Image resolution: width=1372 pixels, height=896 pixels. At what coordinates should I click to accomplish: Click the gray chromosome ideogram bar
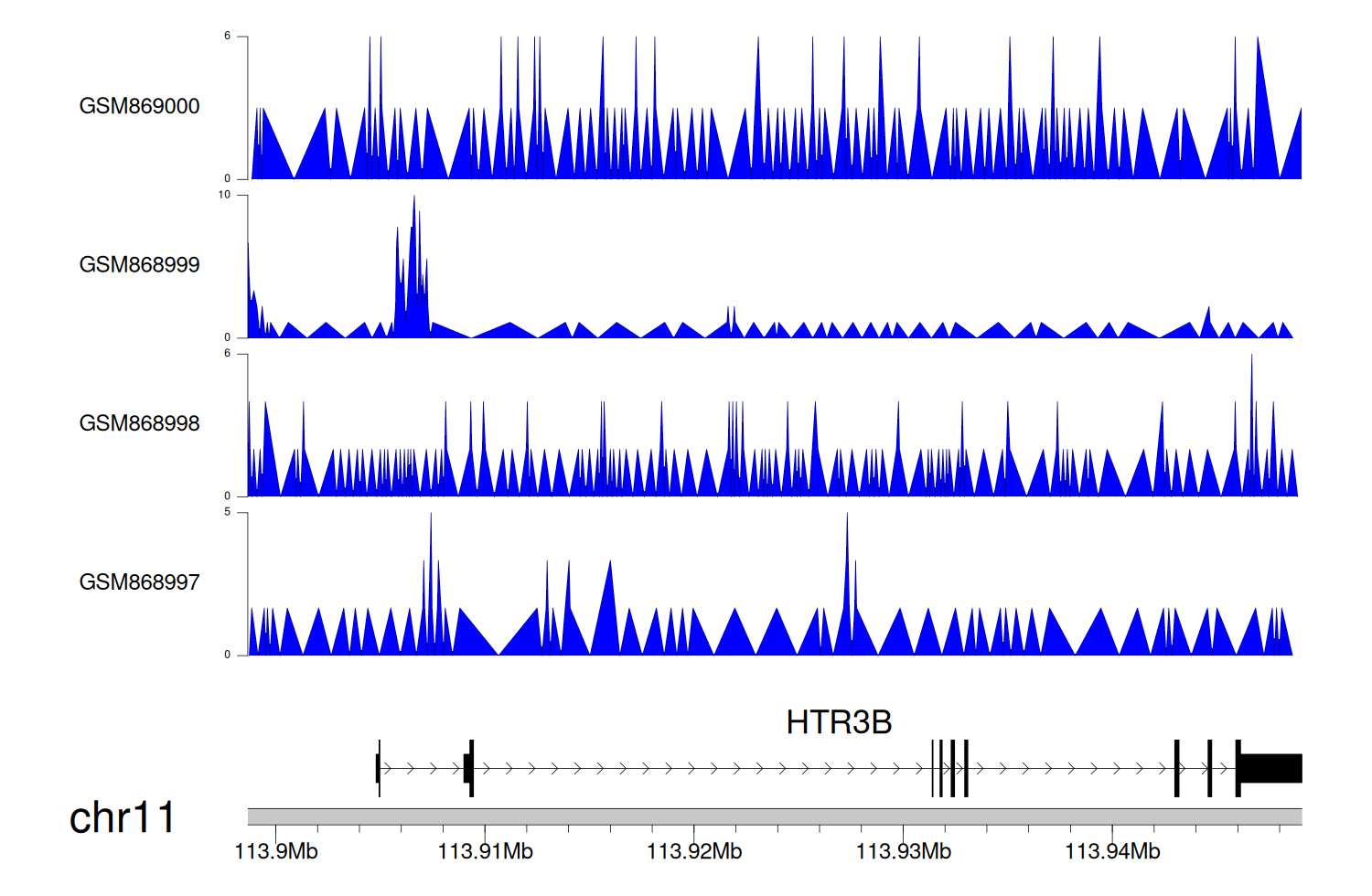point(774,816)
